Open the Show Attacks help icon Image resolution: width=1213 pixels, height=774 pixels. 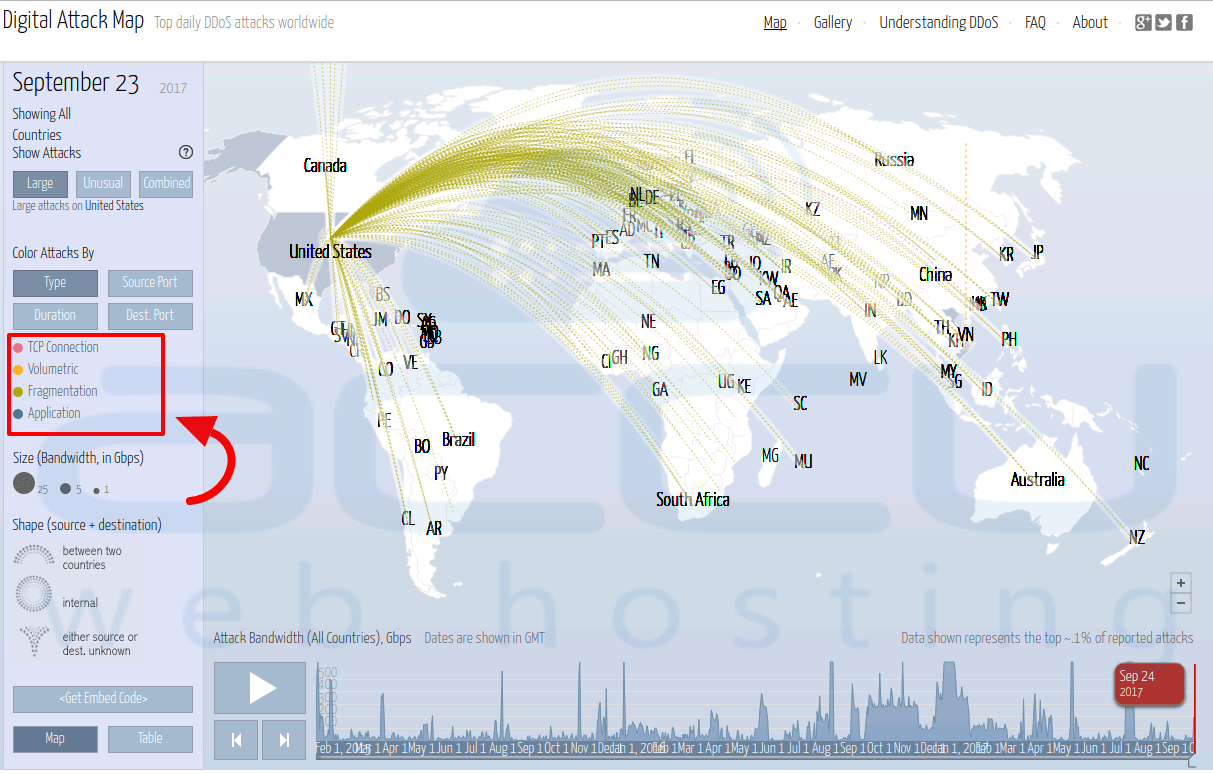coord(185,153)
